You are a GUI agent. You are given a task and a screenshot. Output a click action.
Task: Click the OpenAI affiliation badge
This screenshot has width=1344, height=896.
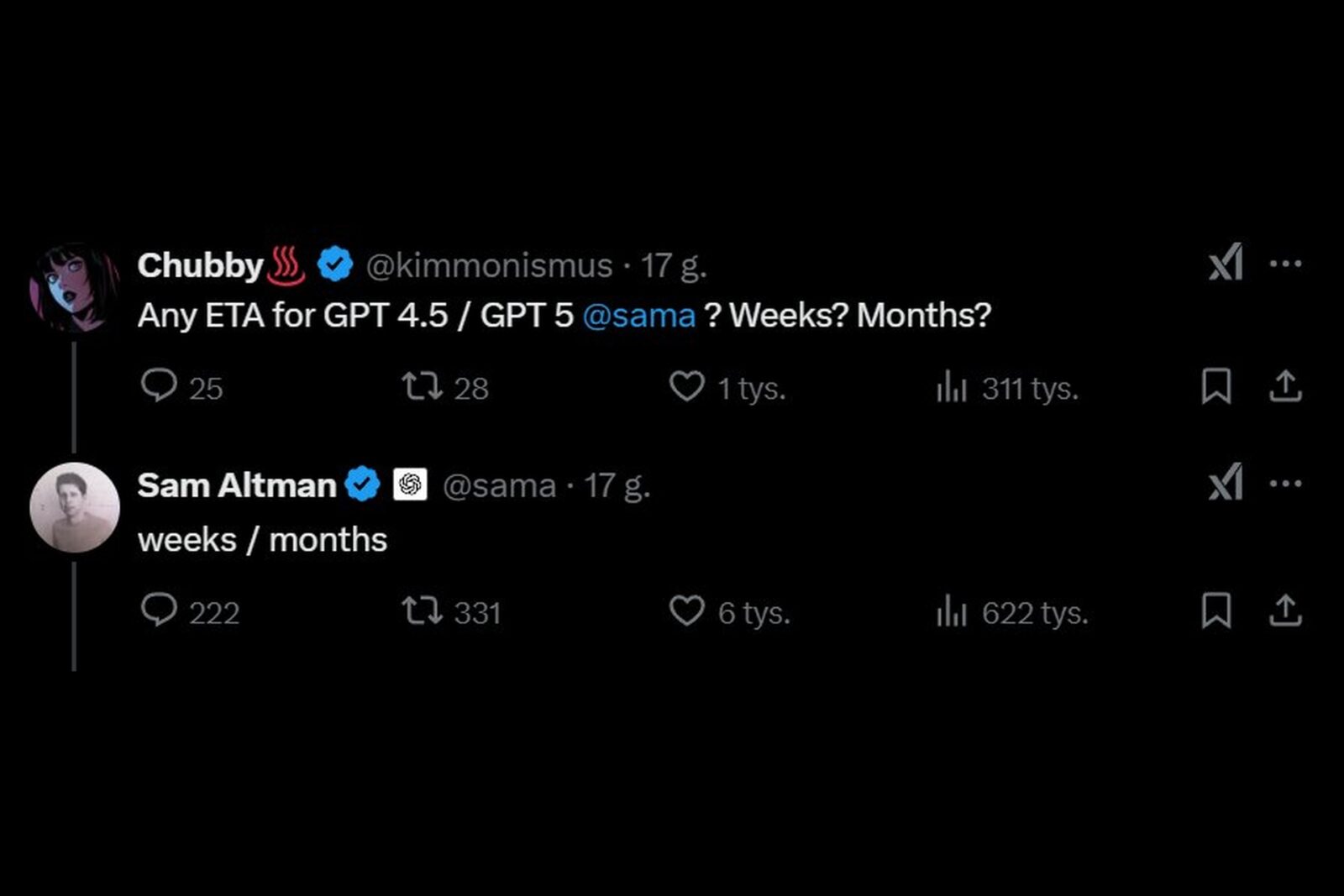(410, 485)
